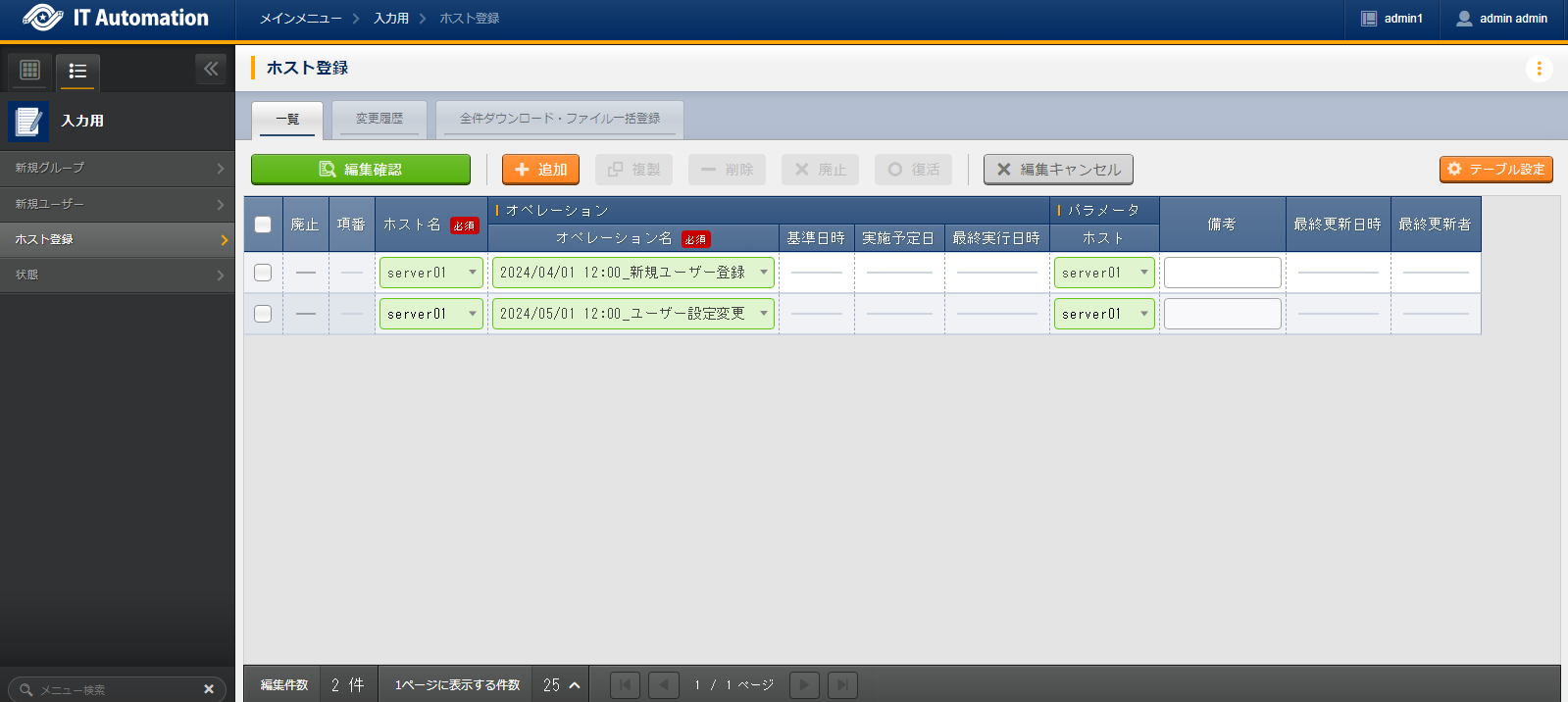This screenshot has width=1568, height=702.
Task: Open the admin admin user profile
Action: (1501, 19)
